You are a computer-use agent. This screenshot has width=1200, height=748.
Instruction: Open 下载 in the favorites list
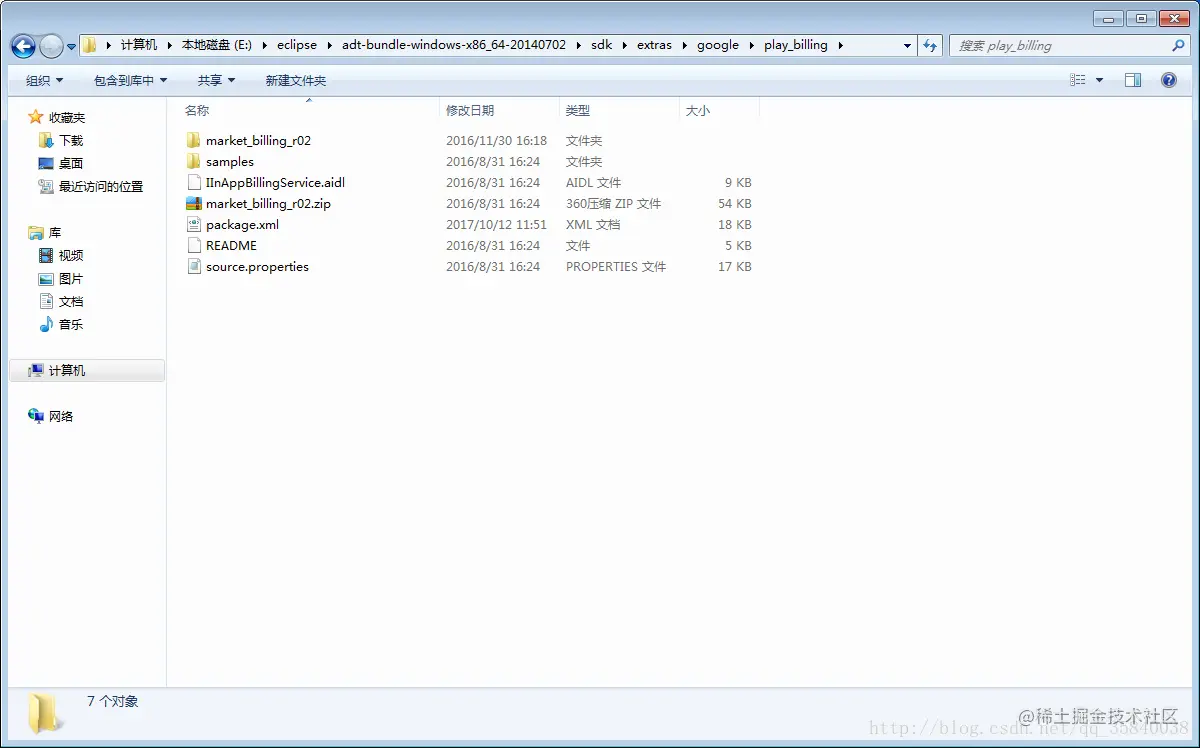pyautogui.click(x=71, y=140)
